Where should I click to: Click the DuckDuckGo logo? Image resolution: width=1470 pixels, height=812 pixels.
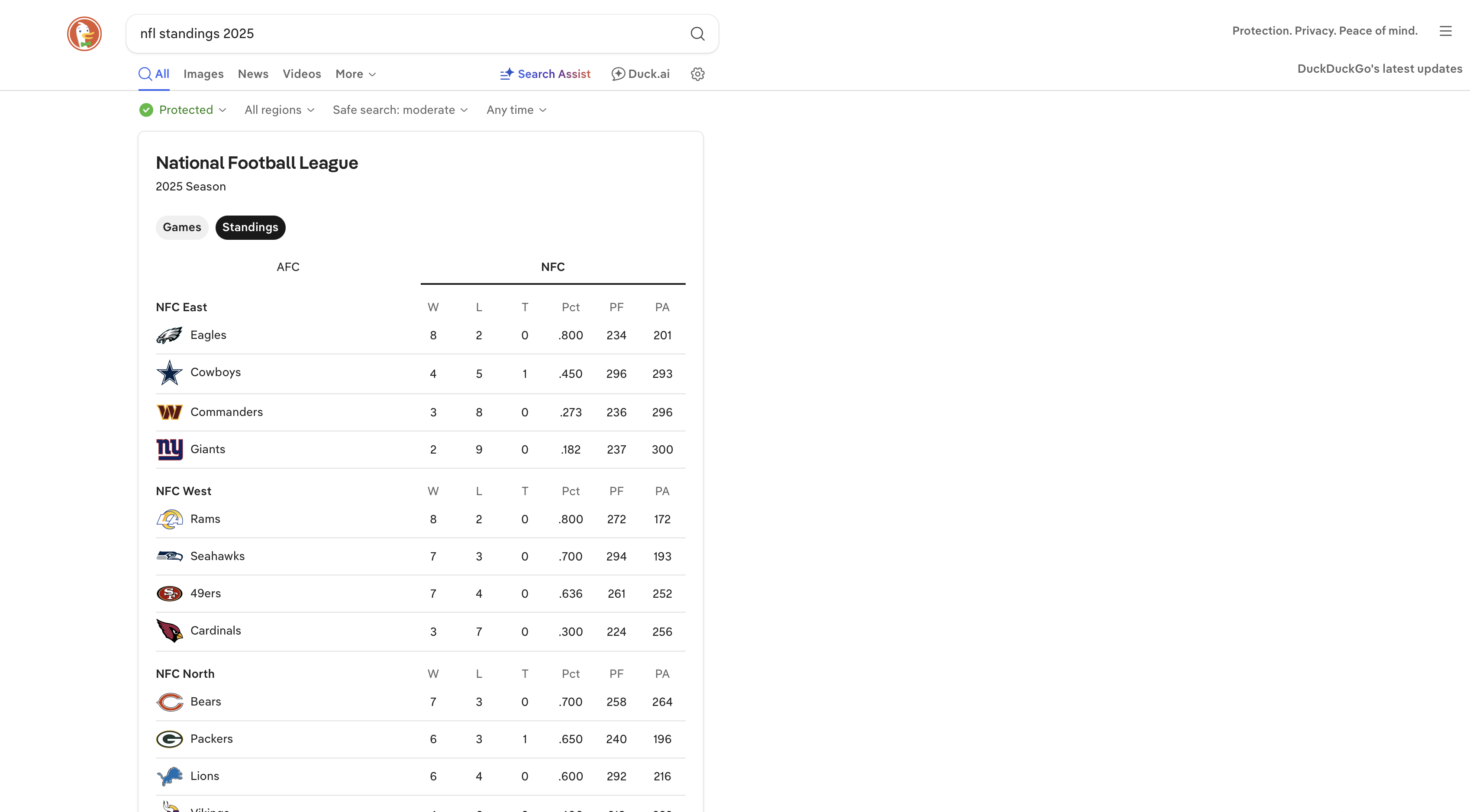pyautogui.click(x=84, y=33)
